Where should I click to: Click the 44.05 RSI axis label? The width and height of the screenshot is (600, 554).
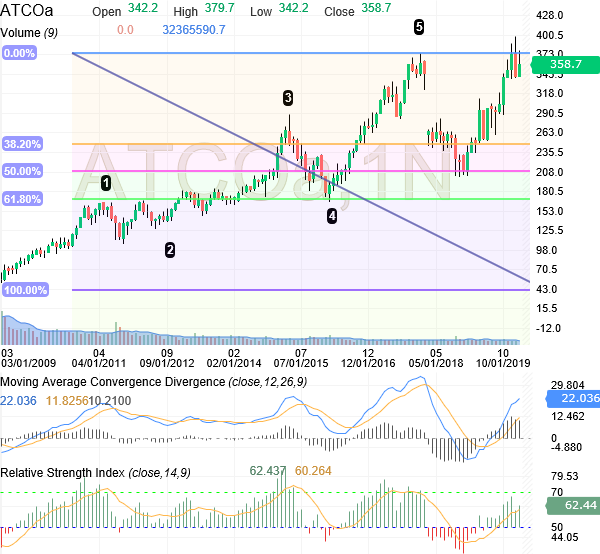[564, 538]
